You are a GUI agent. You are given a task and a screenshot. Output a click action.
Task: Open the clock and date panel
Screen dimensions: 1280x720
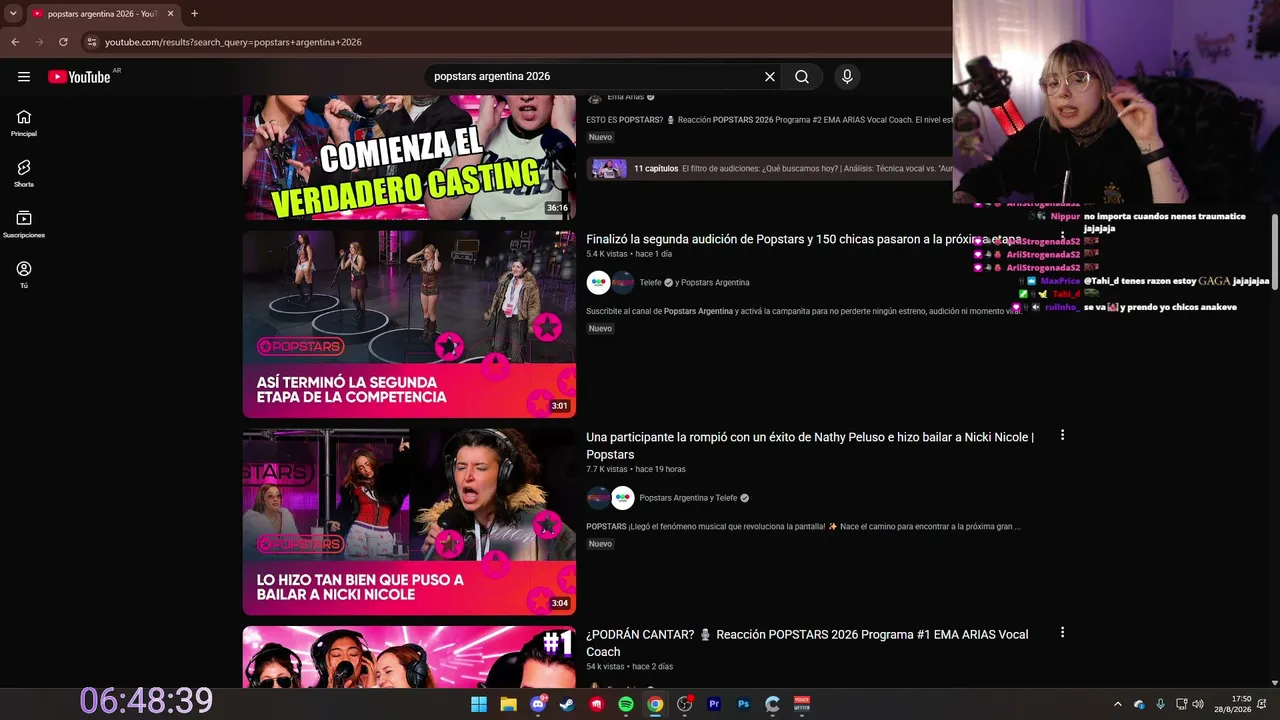click(x=1233, y=704)
